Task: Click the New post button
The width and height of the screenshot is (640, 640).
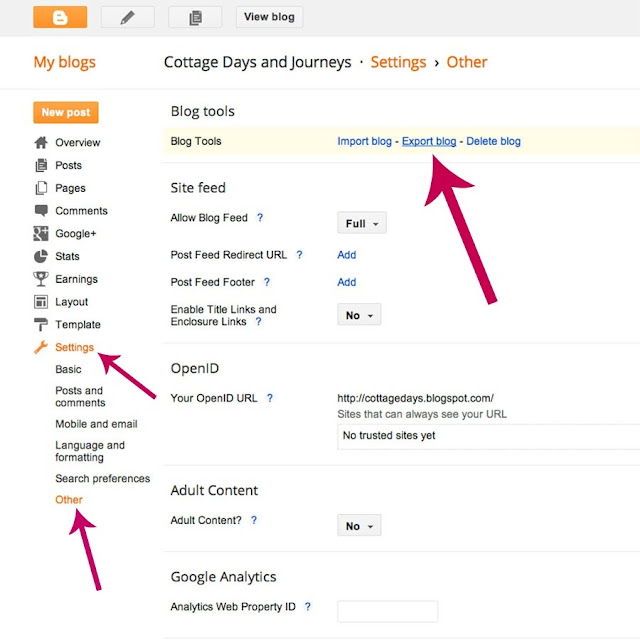Action: [66, 112]
